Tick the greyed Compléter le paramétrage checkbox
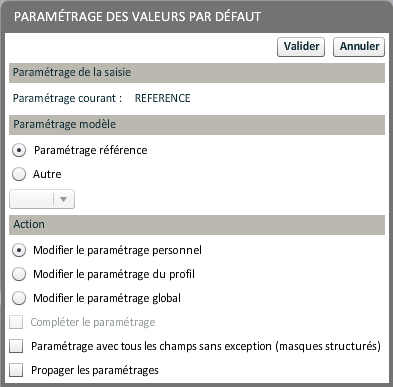Viewport: 393px width, 387px height. coord(16,322)
